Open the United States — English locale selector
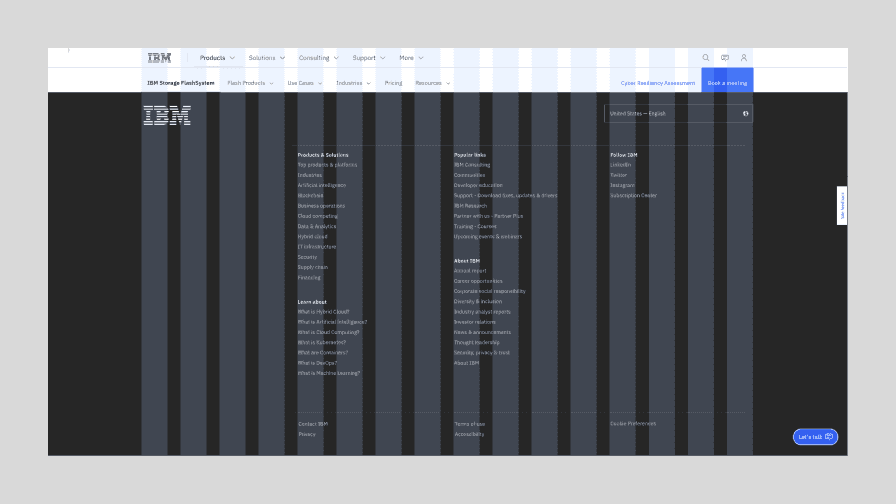Screen dimensions: 896x504 tap(670, 114)
